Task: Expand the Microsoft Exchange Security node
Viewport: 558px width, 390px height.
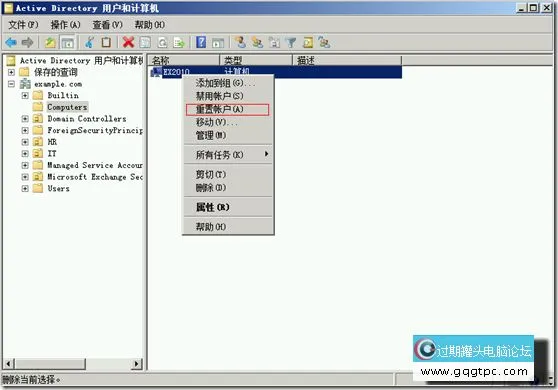Action: pos(25,177)
